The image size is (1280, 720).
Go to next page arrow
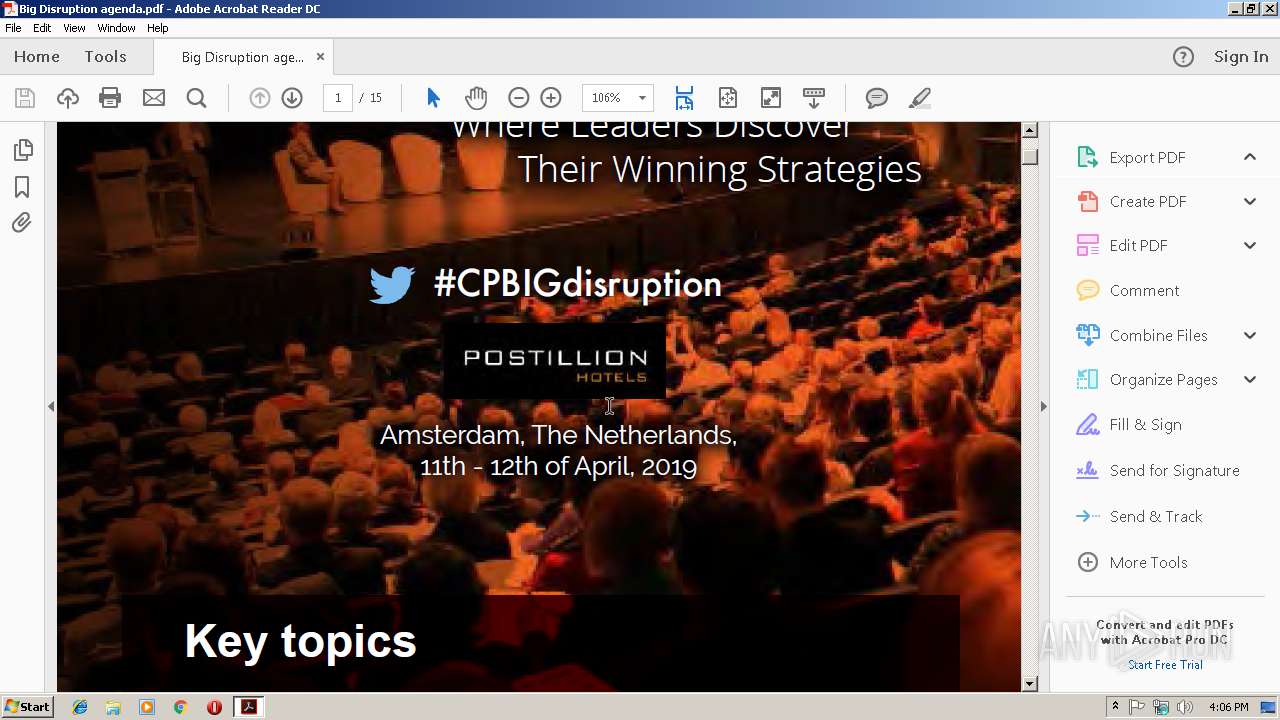(x=292, y=98)
